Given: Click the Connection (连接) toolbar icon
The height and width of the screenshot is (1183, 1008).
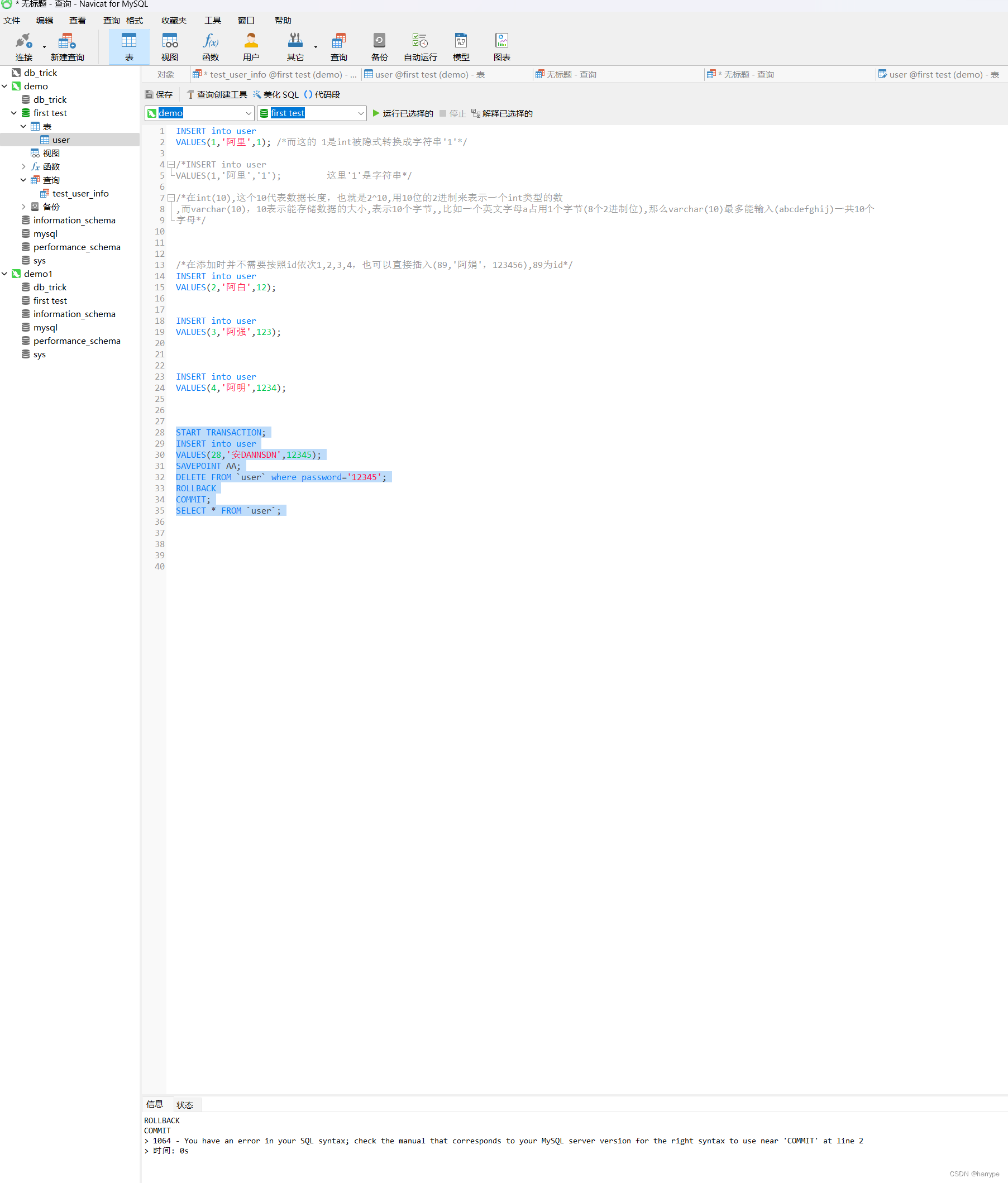Looking at the screenshot, I should pos(23,47).
